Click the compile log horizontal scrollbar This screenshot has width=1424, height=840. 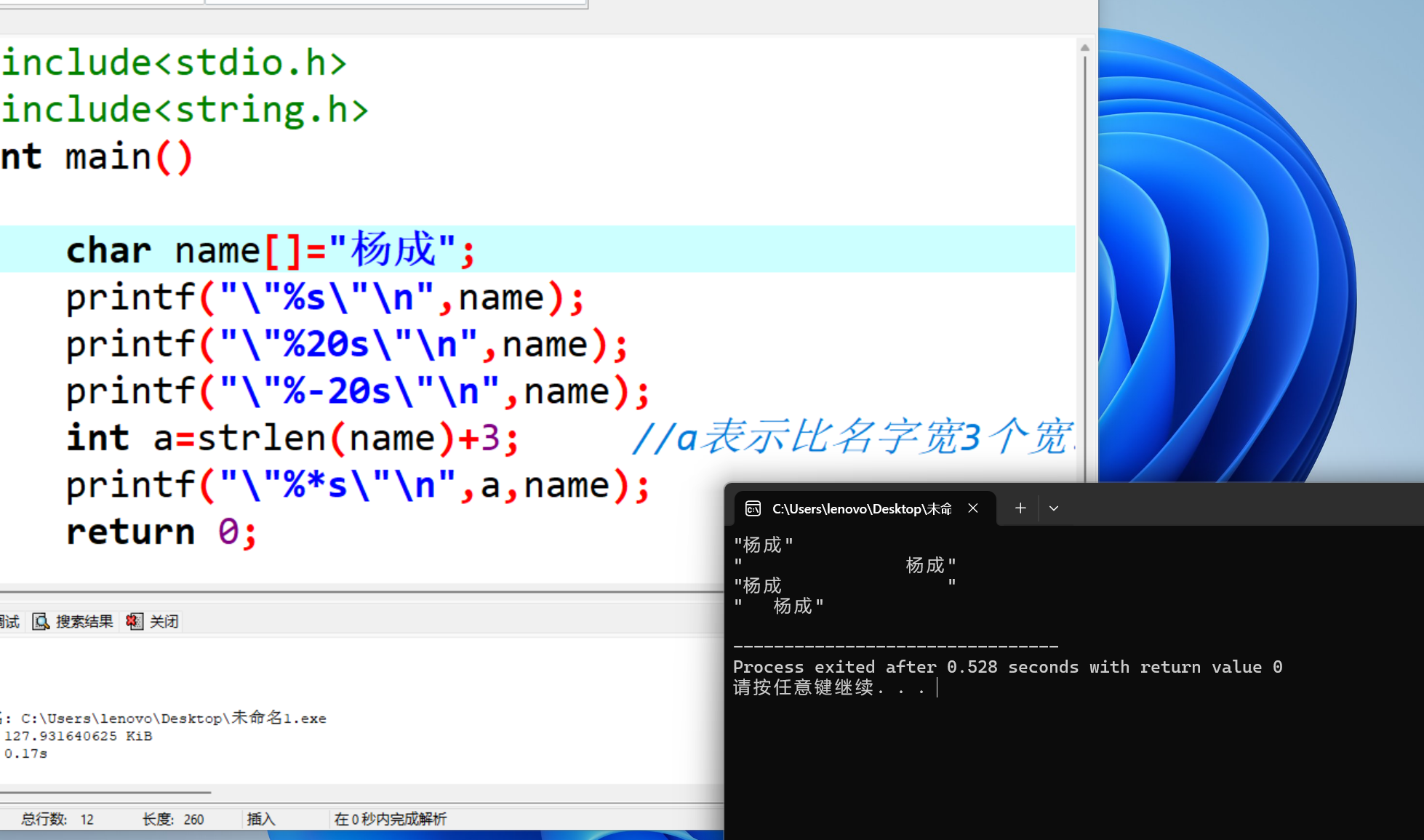(x=105, y=792)
